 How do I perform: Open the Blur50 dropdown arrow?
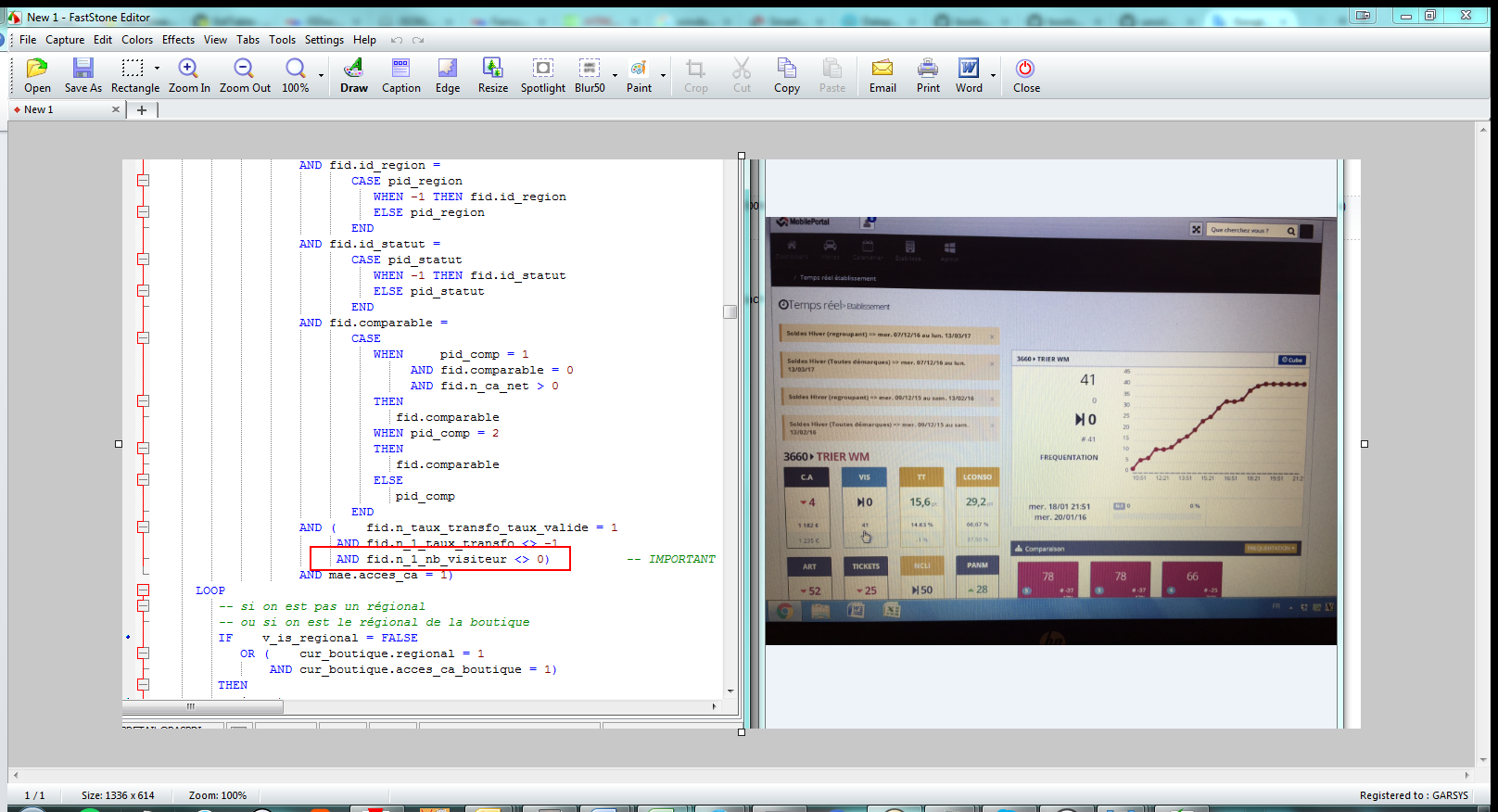[x=615, y=75]
